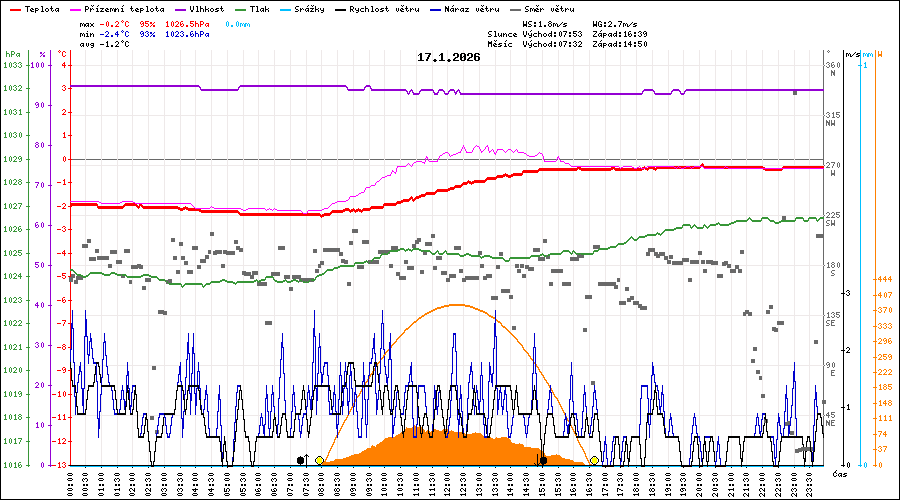Click the black moonset marker near 15:00

coord(543,460)
